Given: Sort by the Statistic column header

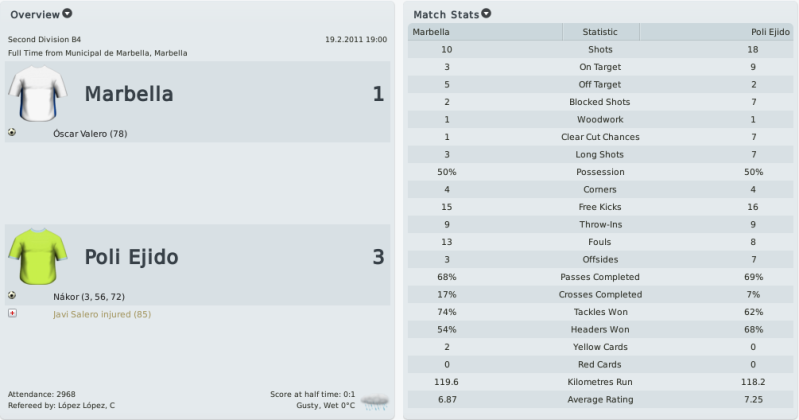Looking at the screenshot, I should [600, 32].
